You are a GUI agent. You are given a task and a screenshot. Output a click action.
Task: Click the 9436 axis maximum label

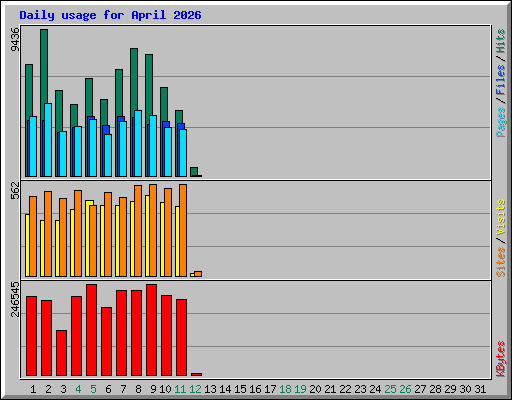[15, 40]
